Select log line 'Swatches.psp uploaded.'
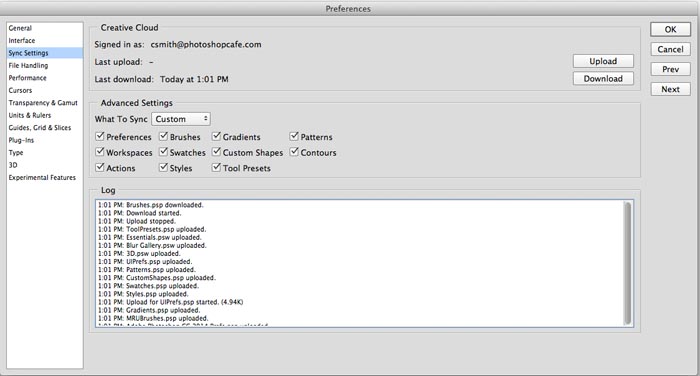The width and height of the screenshot is (700, 376). pos(149,286)
